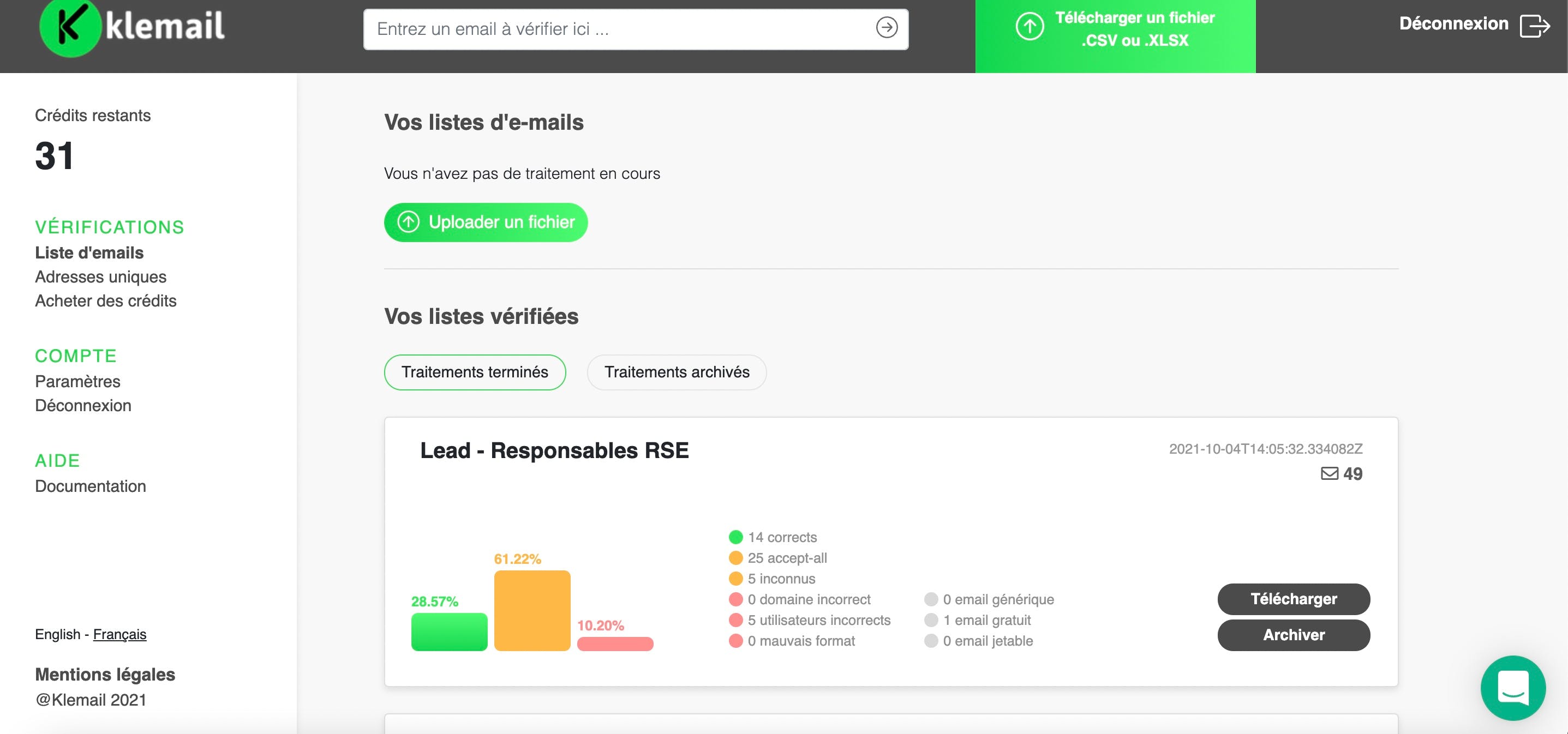Archive the Lead - Responsables RSE list
Screen dimensions: 1568x734
point(1294,635)
